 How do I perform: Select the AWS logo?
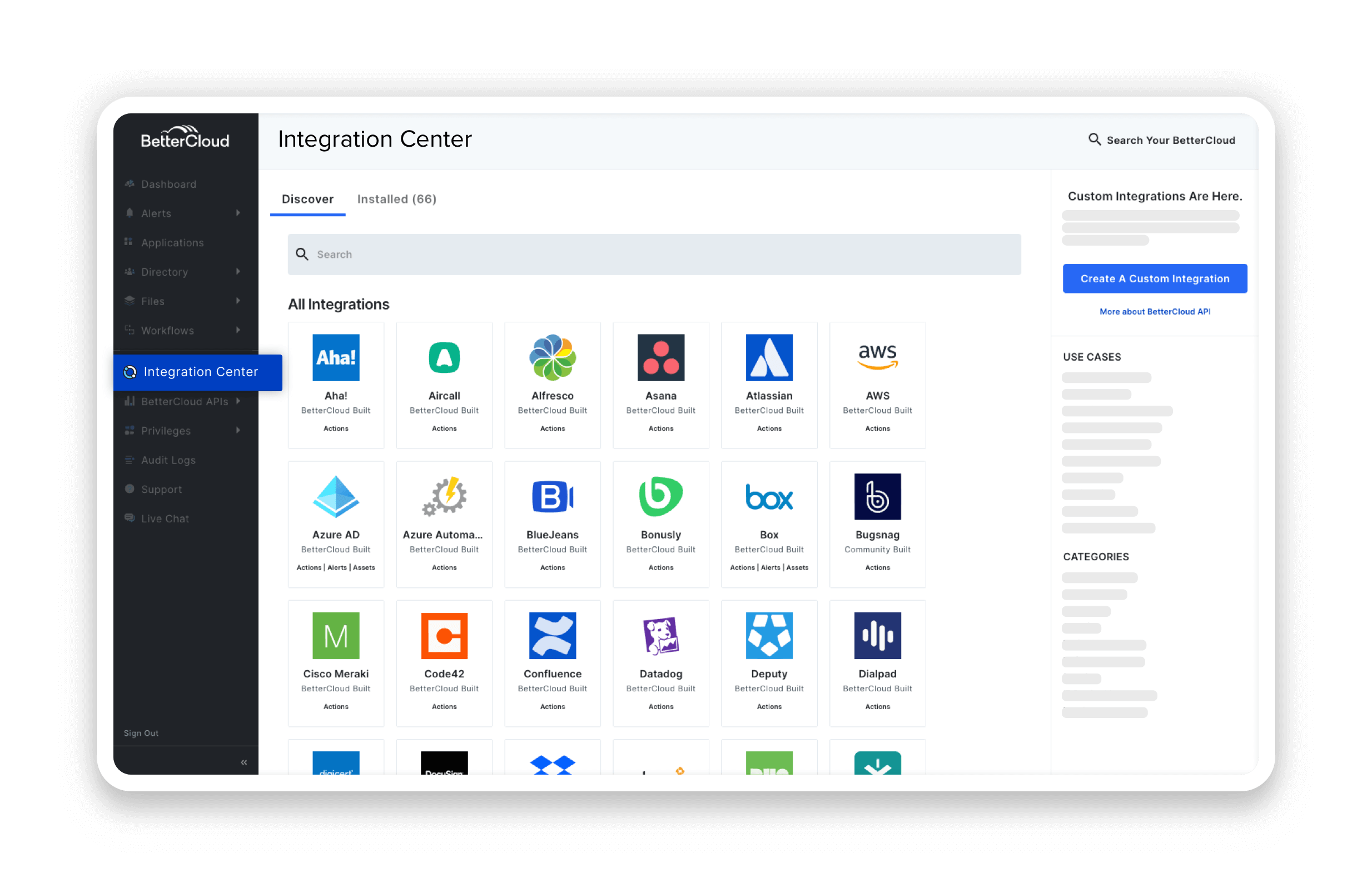click(x=877, y=357)
